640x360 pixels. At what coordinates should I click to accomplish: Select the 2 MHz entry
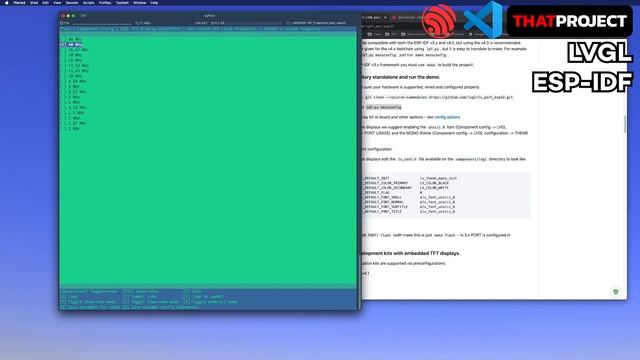tap(71, 118)
